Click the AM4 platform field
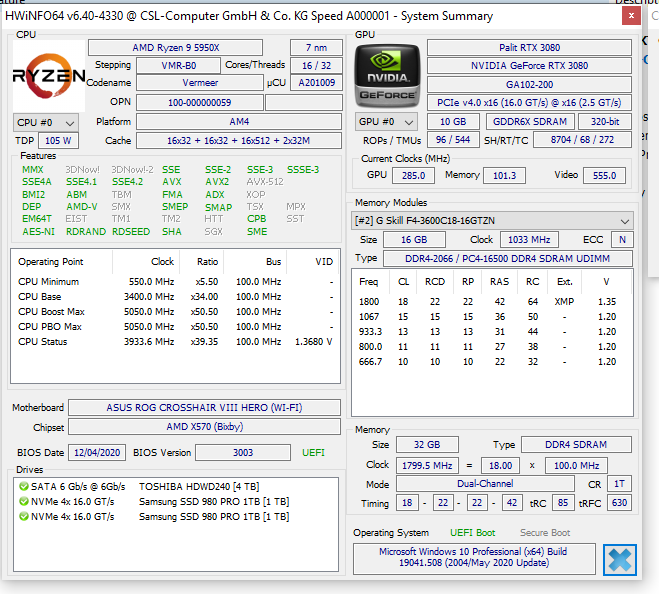The width and height of the screenshot is (659, 594). [239, 121]
